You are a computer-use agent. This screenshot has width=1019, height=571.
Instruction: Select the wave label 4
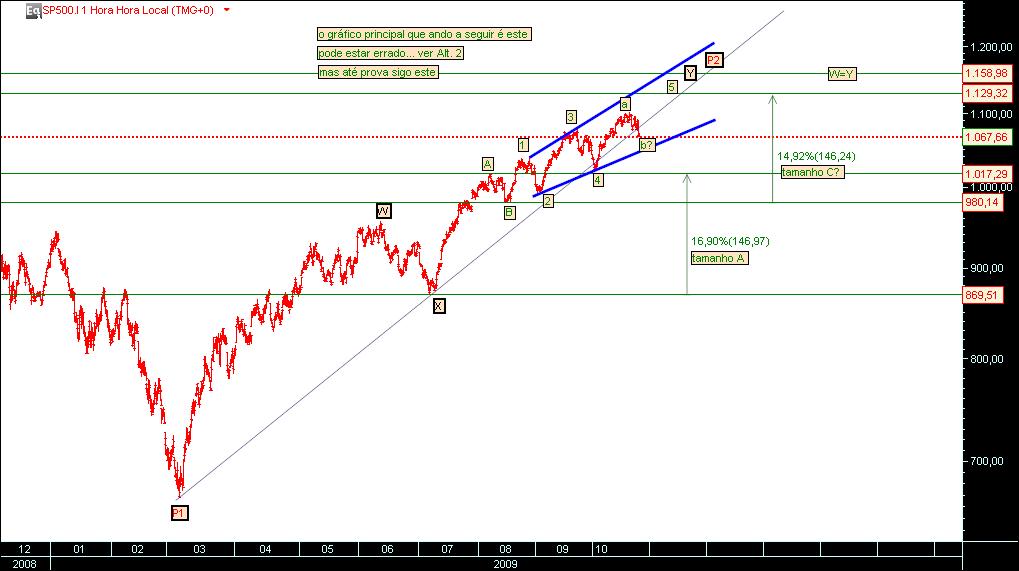click(598, 180)
